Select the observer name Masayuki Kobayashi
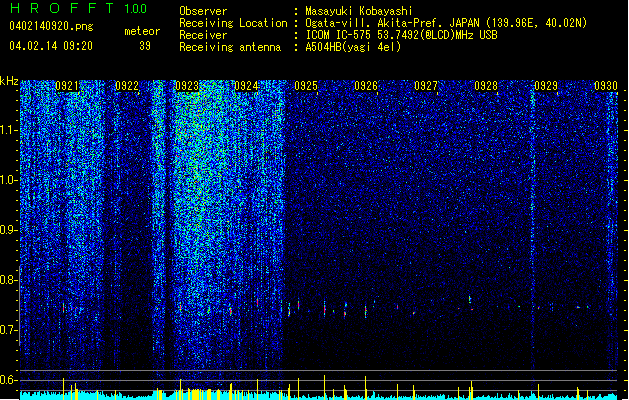This screenshot has height=400, width=629. (359, 11)
